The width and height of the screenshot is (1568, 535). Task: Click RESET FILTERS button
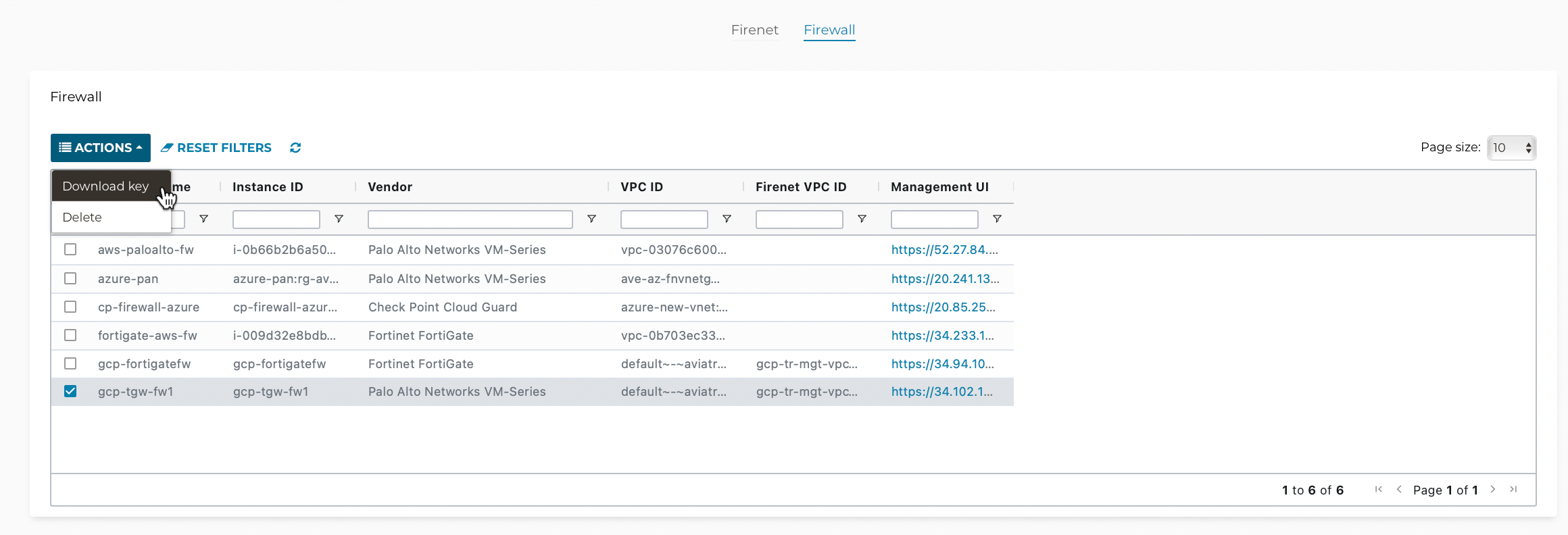pos(216,148)
